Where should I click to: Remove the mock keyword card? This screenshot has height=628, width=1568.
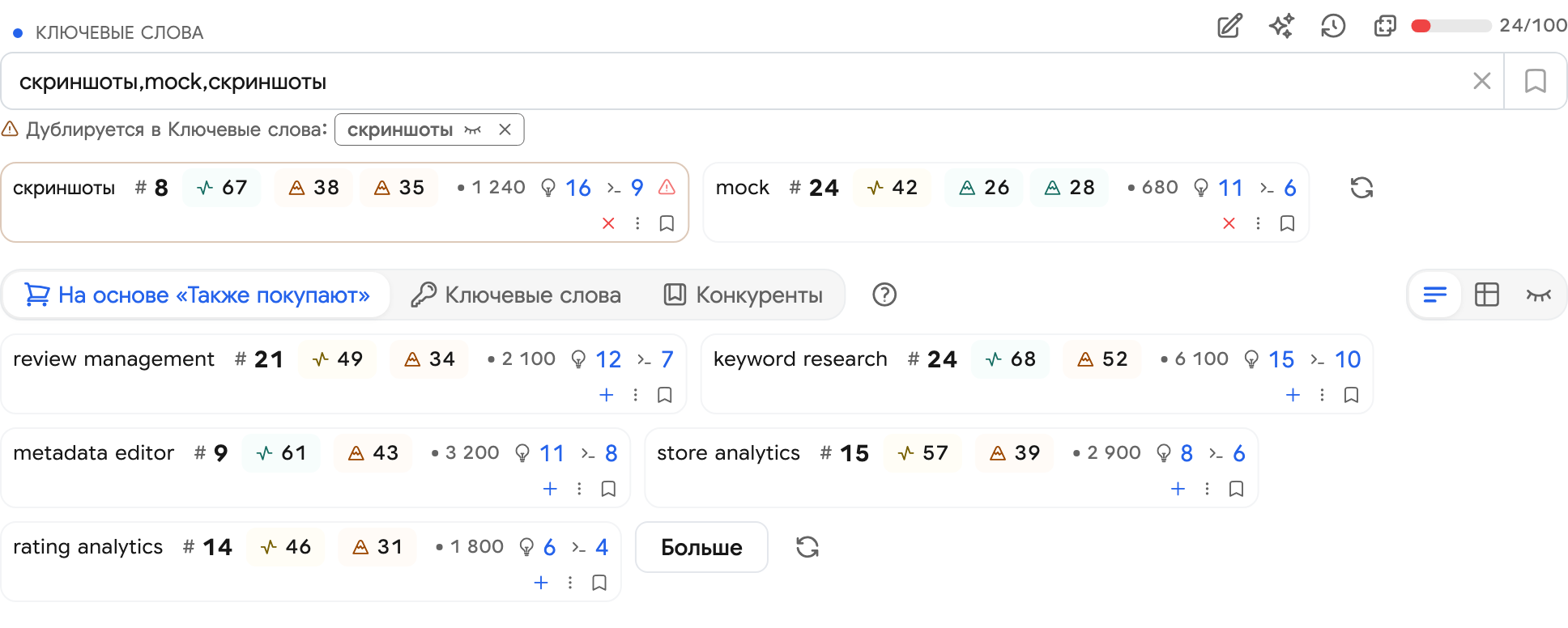[1229, 223]
